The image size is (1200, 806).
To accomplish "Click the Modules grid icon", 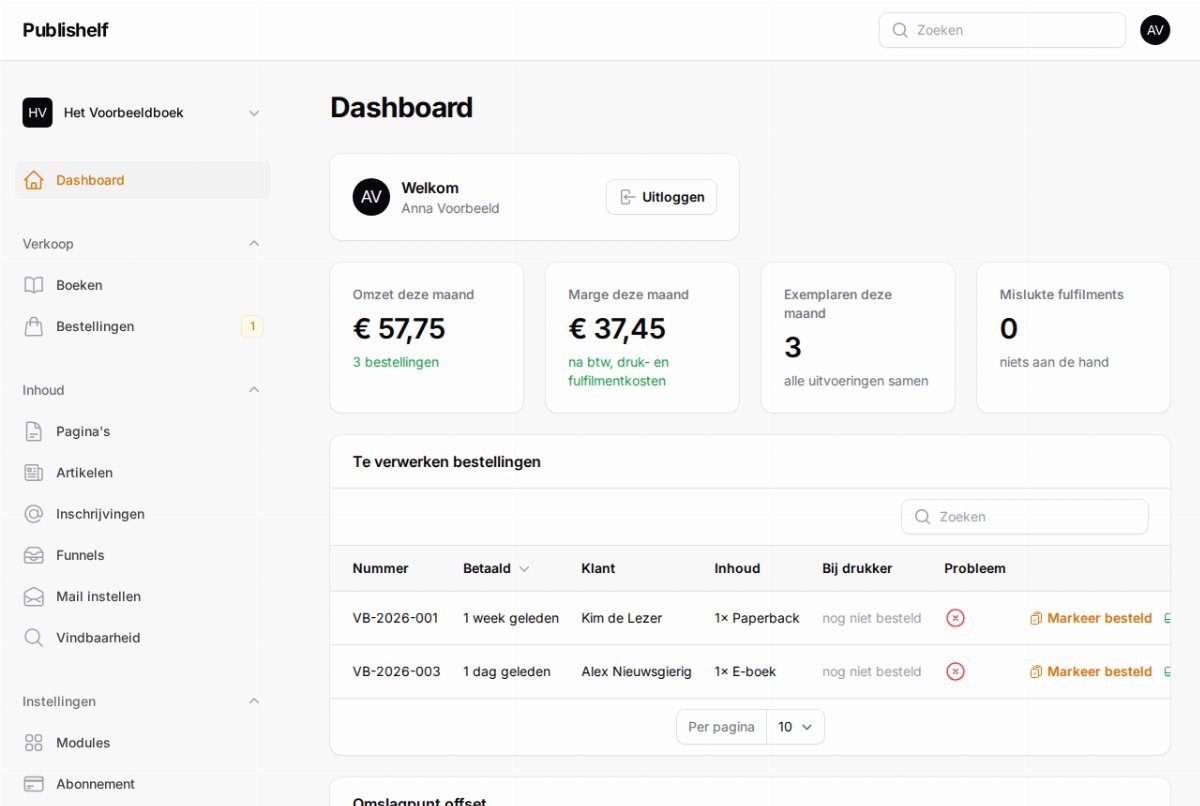I will 34,742.
